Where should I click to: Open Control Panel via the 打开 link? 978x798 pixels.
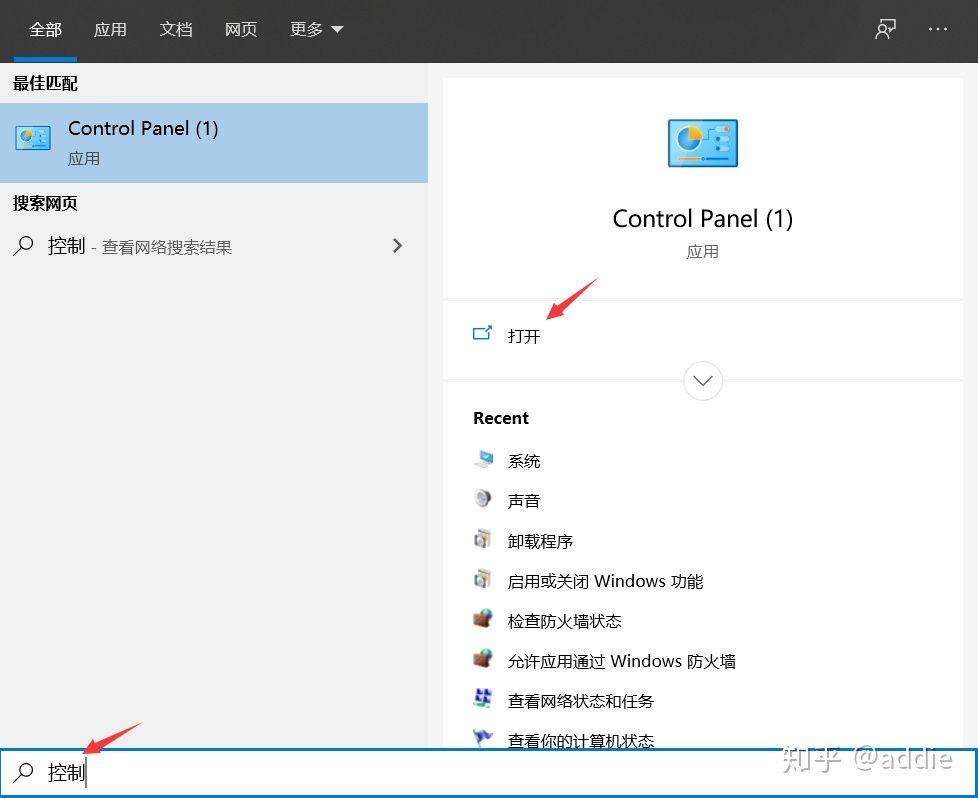tap(525, 336)
